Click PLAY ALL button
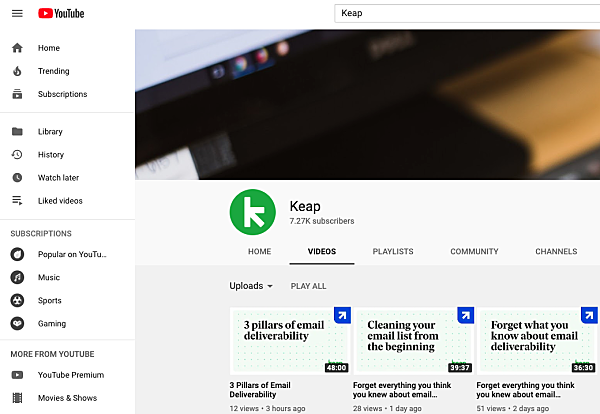 click(x=308, y=286)
